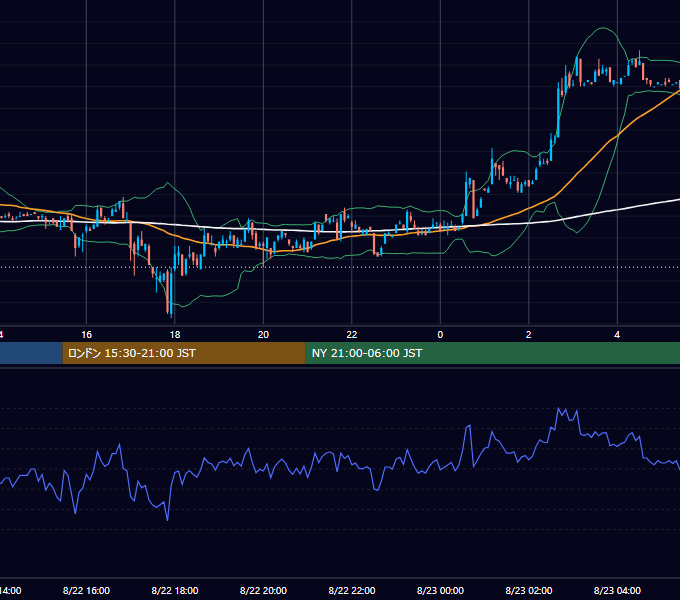Click the 18 hour label on price chart axis
This screenshot has width=680, height=600.
175,334
